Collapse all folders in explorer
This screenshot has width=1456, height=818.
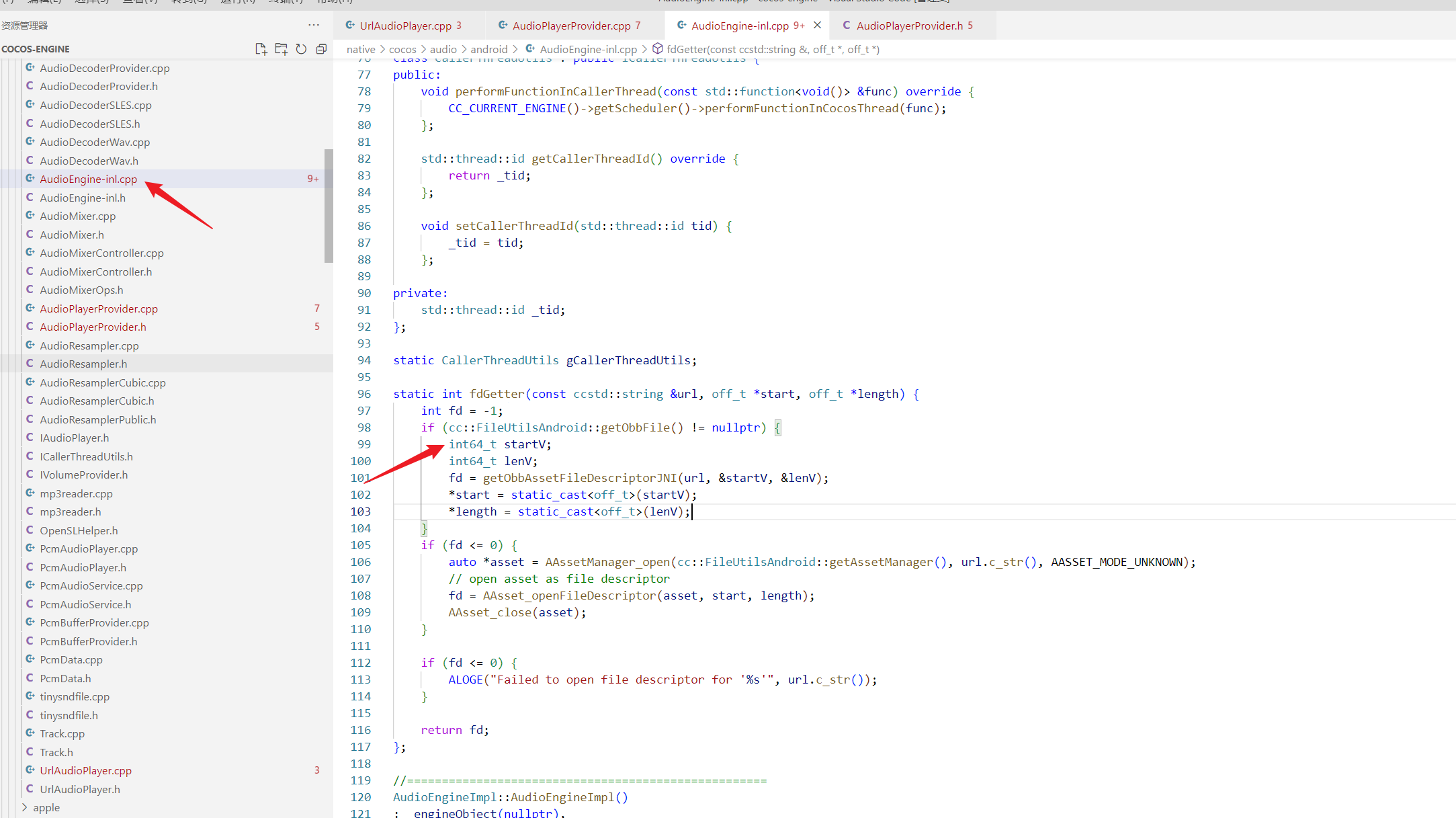point(321,49)
